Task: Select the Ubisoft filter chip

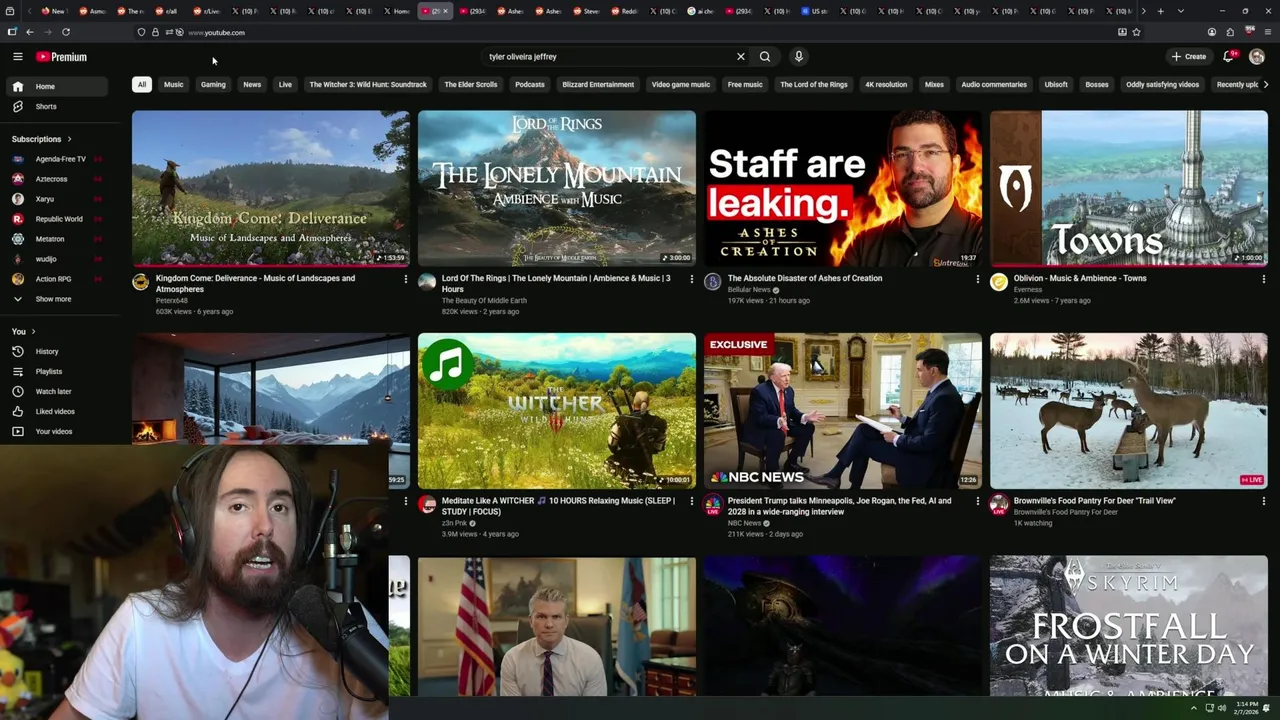Action: click(x=1056, y=84)
